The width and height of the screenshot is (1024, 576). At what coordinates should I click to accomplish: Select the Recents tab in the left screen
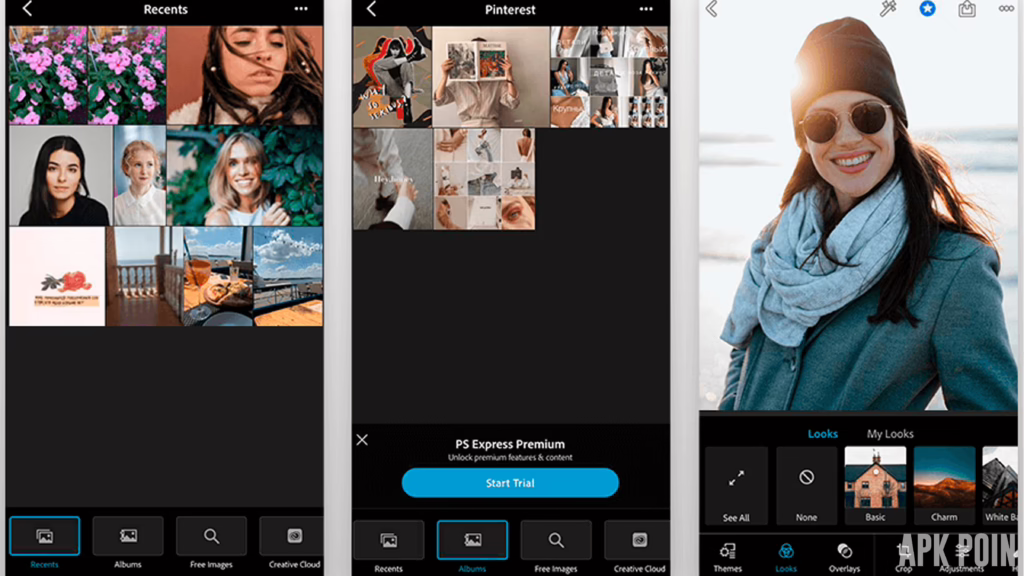(44, 542)
